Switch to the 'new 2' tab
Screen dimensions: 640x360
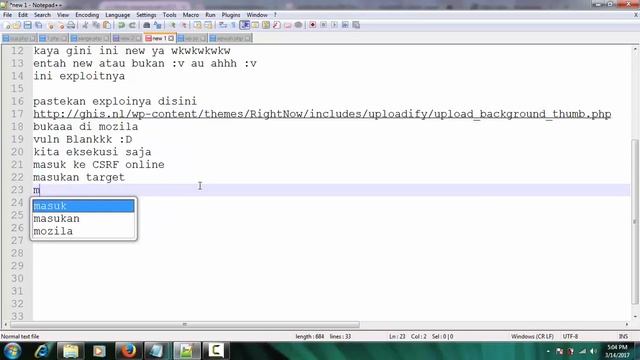[x=127, y=38]
